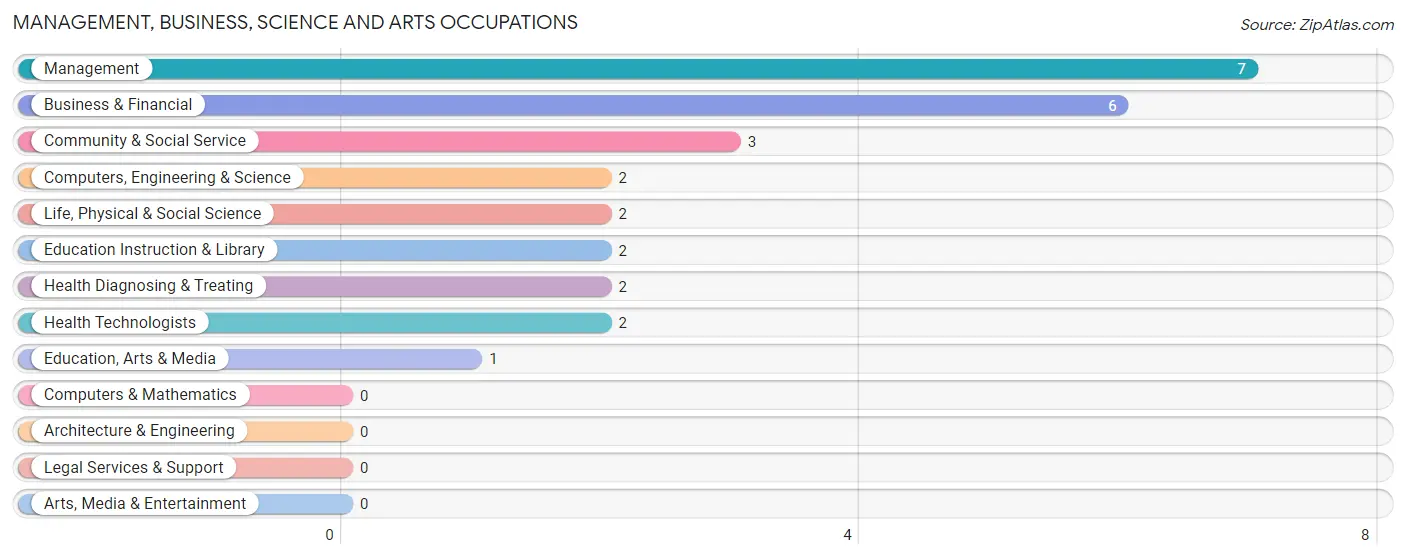1406x559 pixels.
Task: Select the Business & Financial label
Action: coord(118,105)
